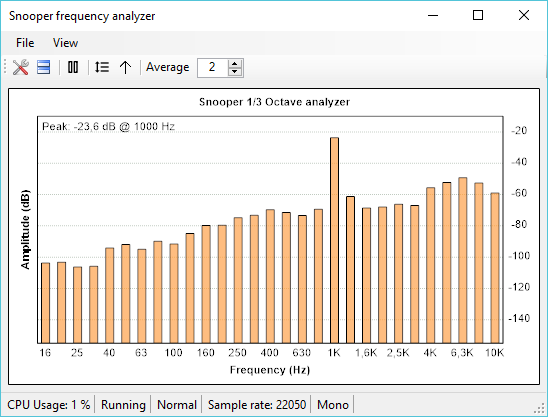Increase the Average value with the up spinner
The height and width of the screenshot is (417, 548).
[x=235, y=64]
